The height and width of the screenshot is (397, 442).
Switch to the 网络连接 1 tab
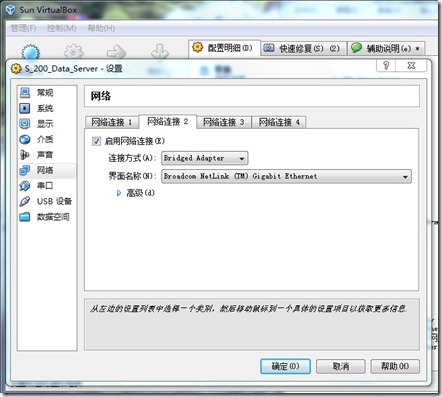coord(112,122)
